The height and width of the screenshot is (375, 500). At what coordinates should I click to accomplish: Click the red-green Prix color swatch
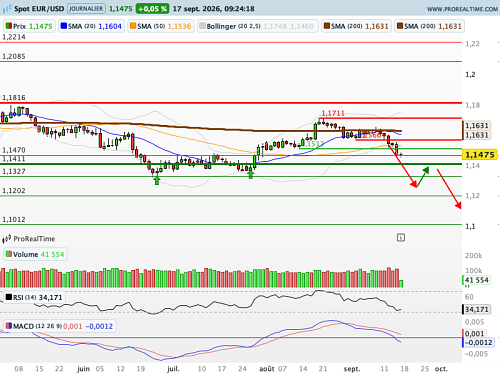click(9, 26)
